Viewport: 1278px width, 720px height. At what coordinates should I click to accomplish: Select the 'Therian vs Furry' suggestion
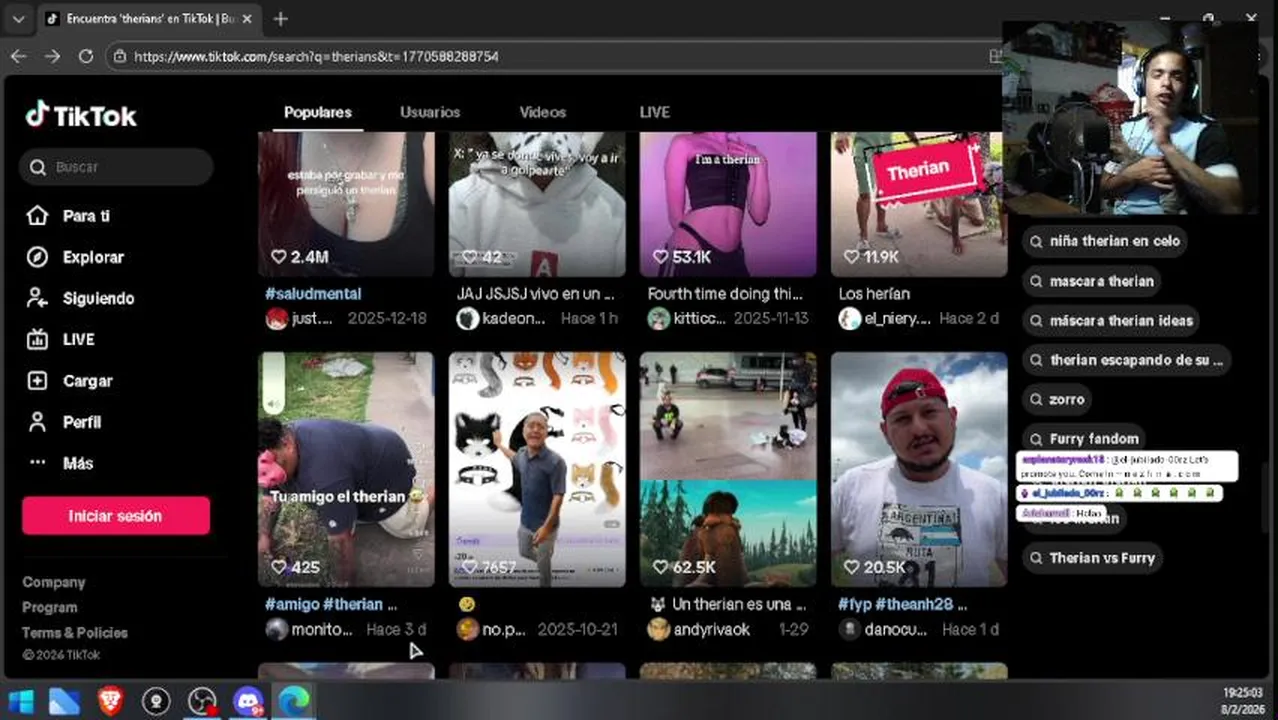[x=1093, y=558]
